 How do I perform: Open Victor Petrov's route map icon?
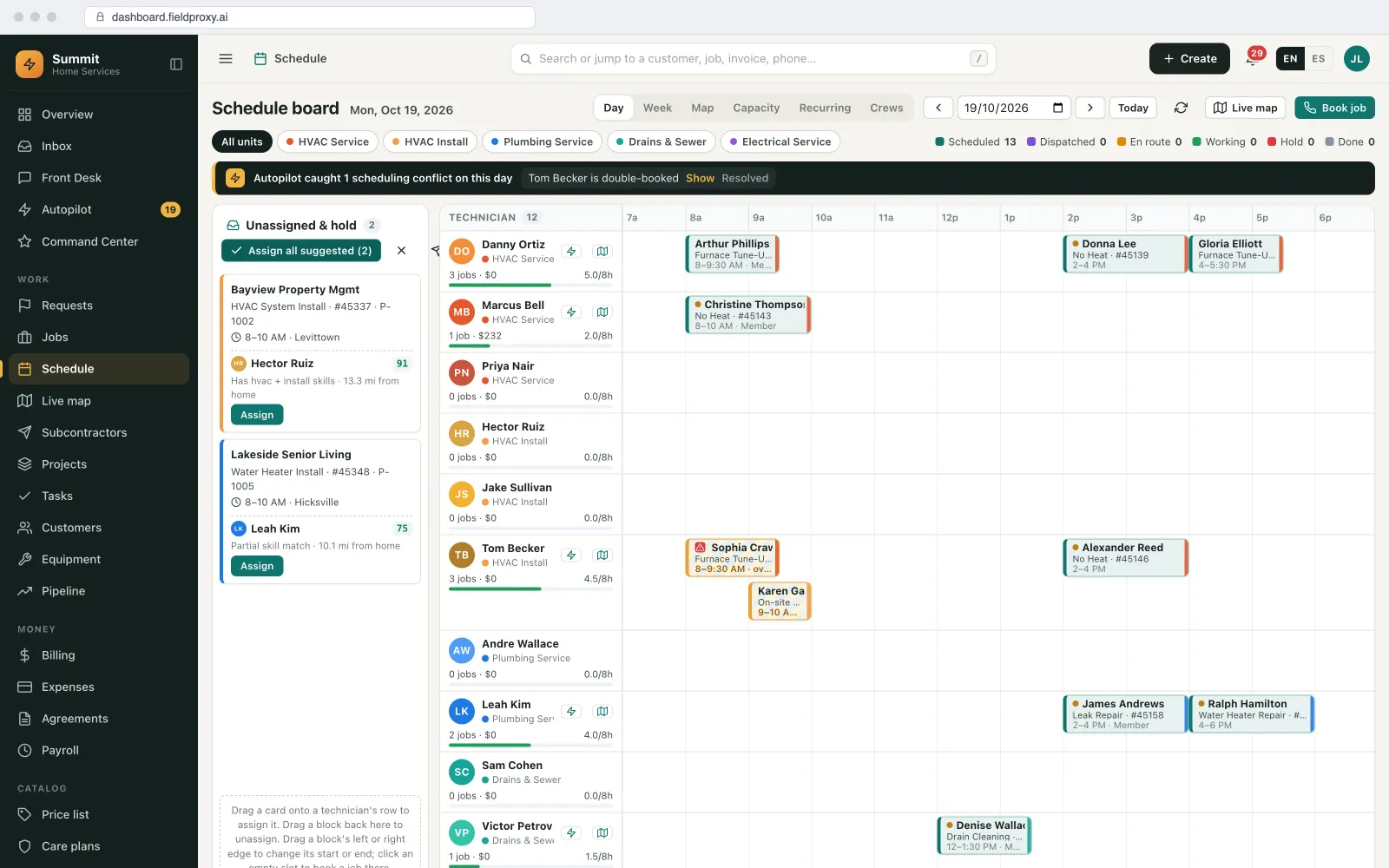click(x=602, y=833)
